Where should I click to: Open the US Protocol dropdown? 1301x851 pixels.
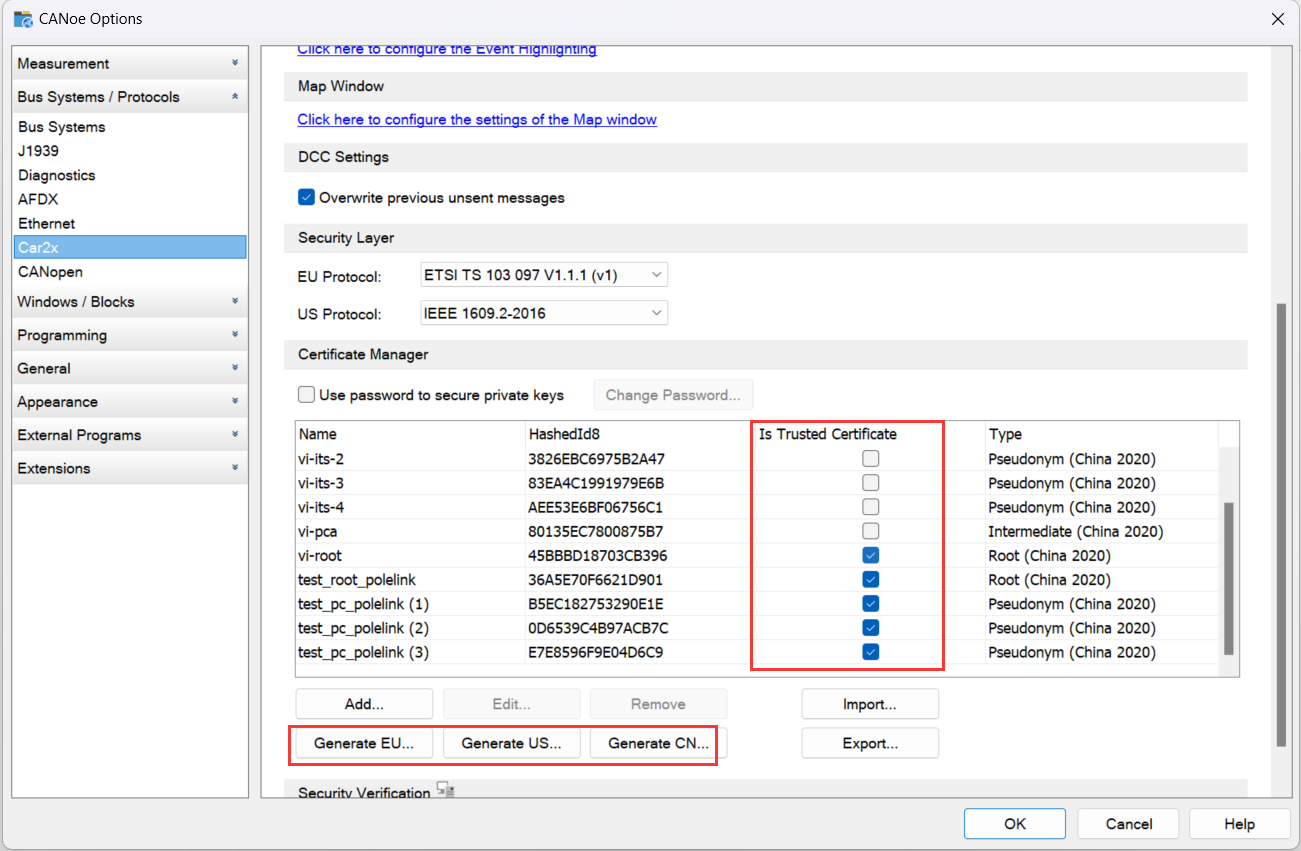coord(545,313)
